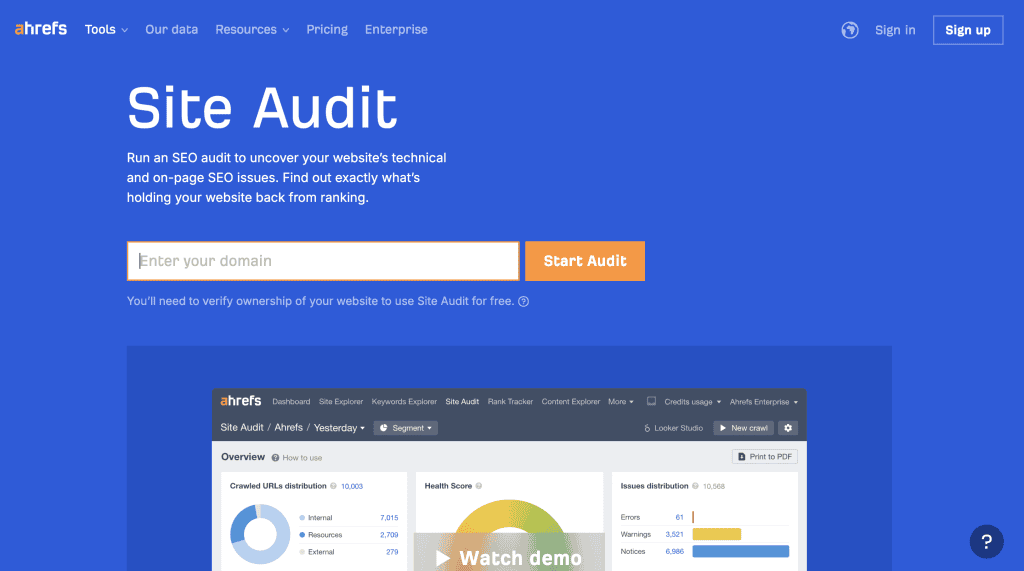The width and height of the screenshot is (1024, 571).
Task: Play the Watch demo video
Action: 509,557
